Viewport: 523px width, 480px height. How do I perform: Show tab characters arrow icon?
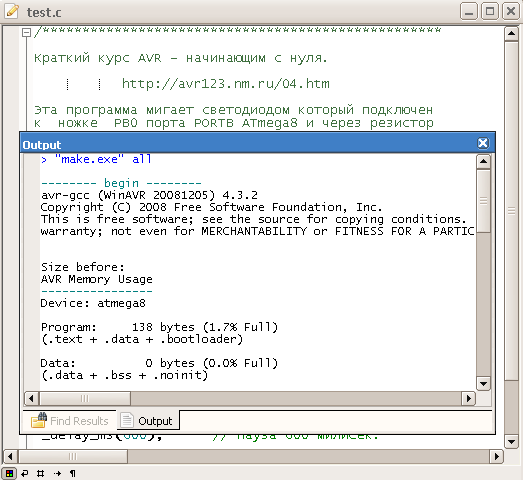[57, 473]
